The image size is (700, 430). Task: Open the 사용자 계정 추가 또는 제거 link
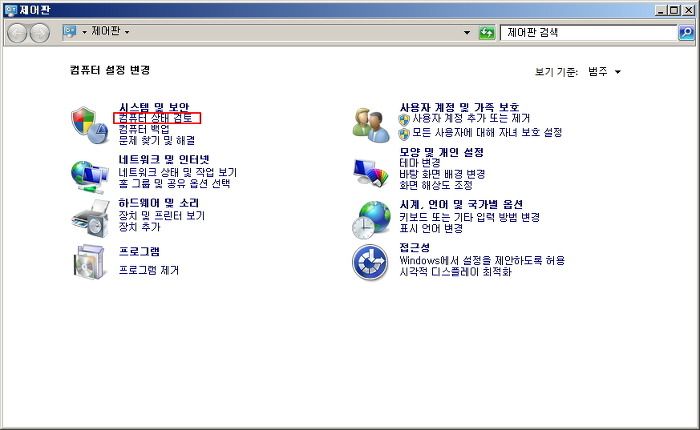click(x=471, y=119)
